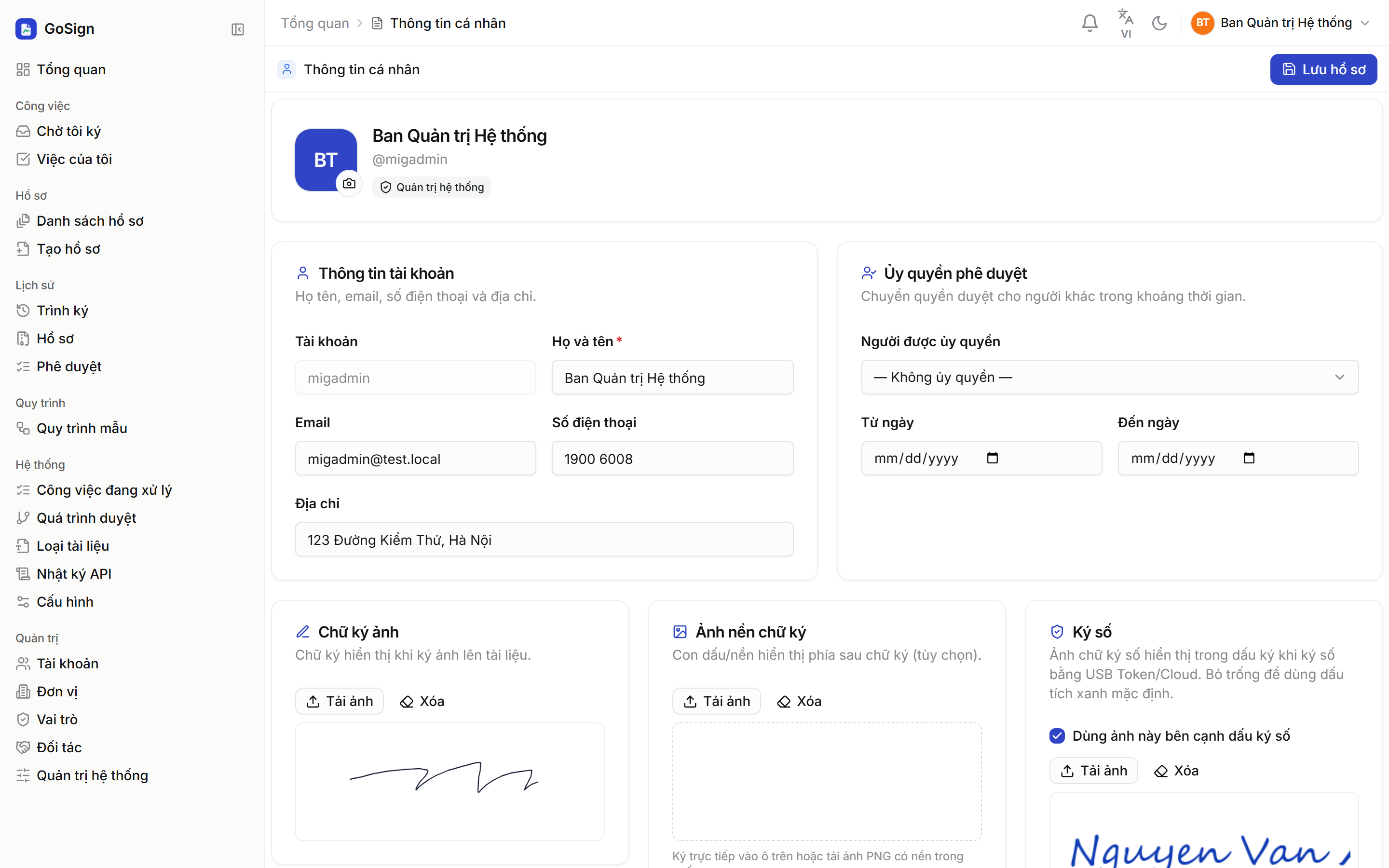Toggle dark mode moon icon
Screen dimensions: 1389x868
click(1159, 23)
